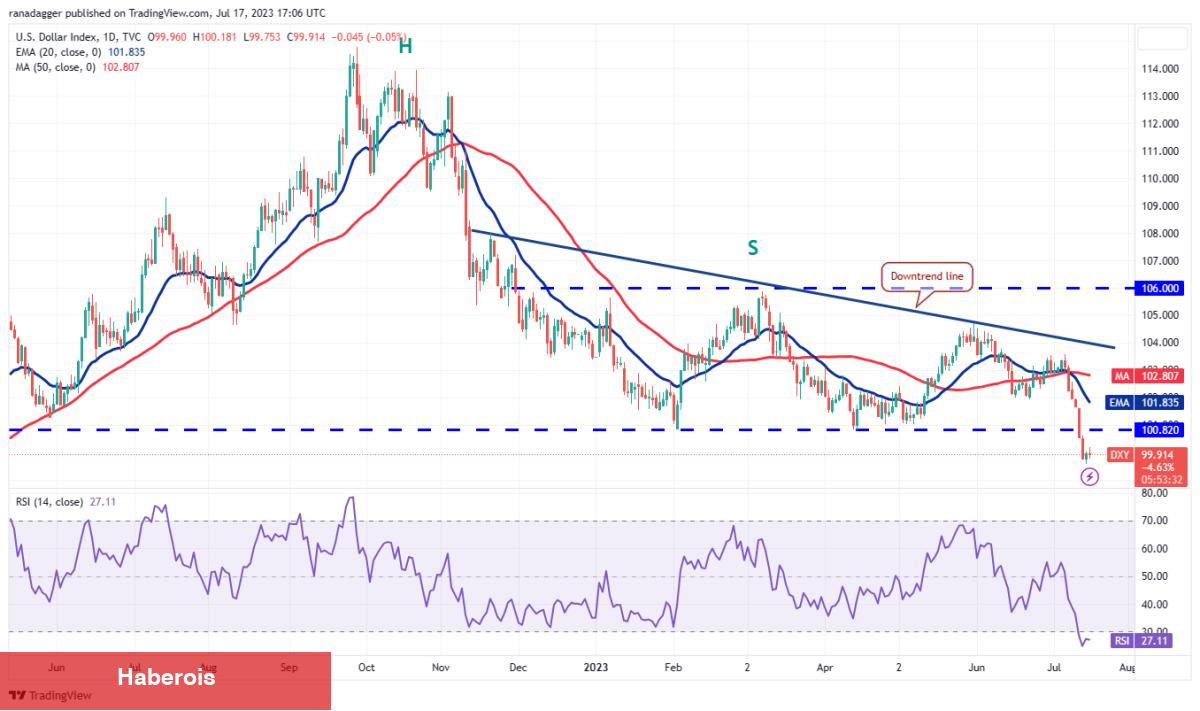
Task: Click the 05:53:32 countdown timer
Action: (x=1163, y=479)
